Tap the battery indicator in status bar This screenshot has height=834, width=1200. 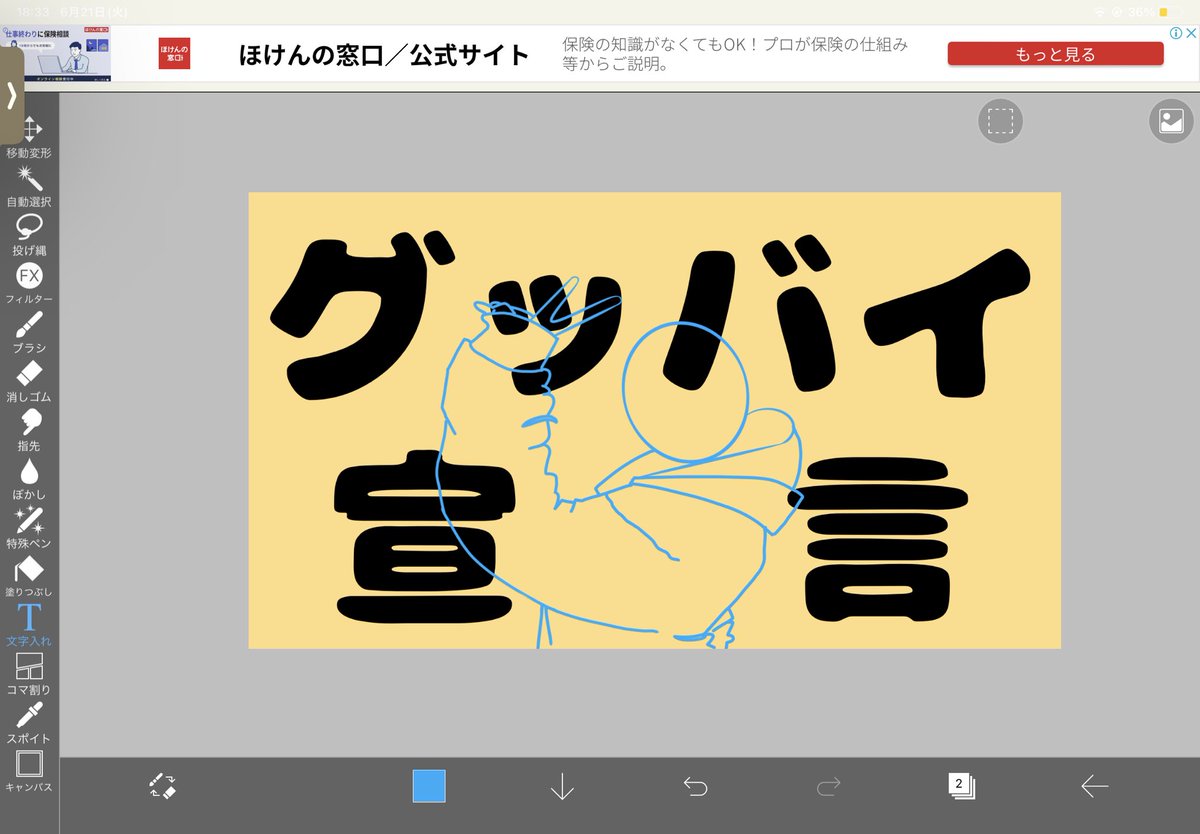click(1171, 12)
